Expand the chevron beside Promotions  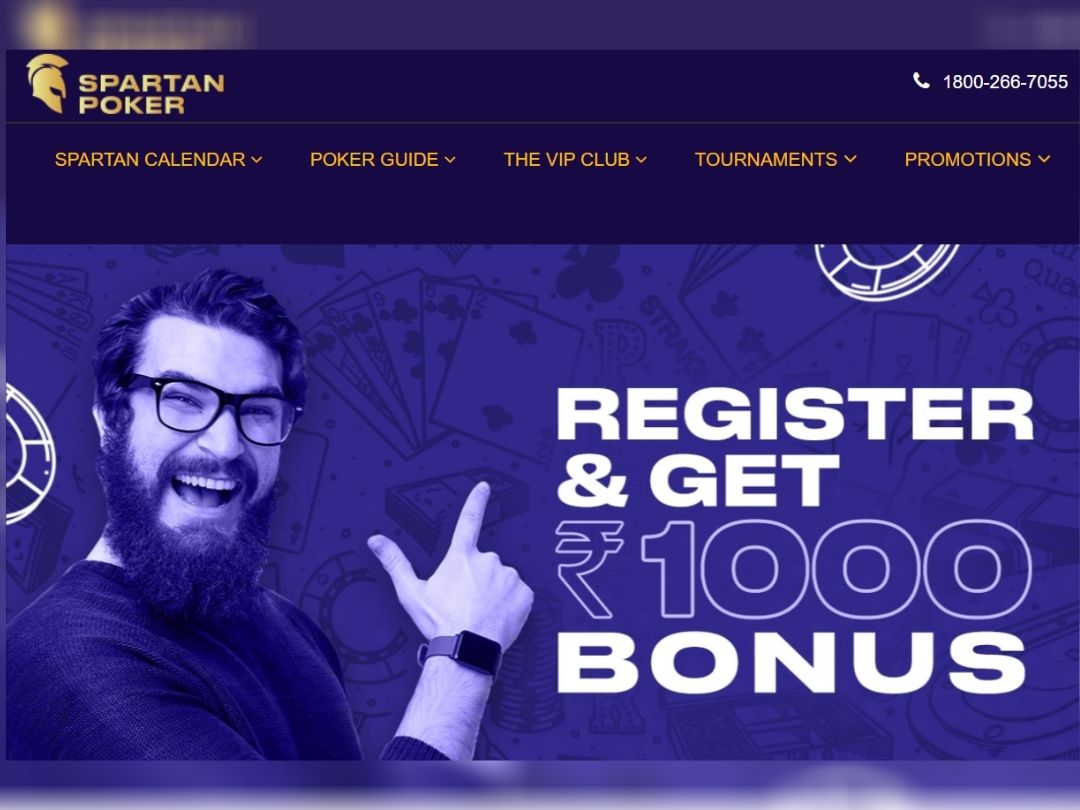tap(1044, 159)
